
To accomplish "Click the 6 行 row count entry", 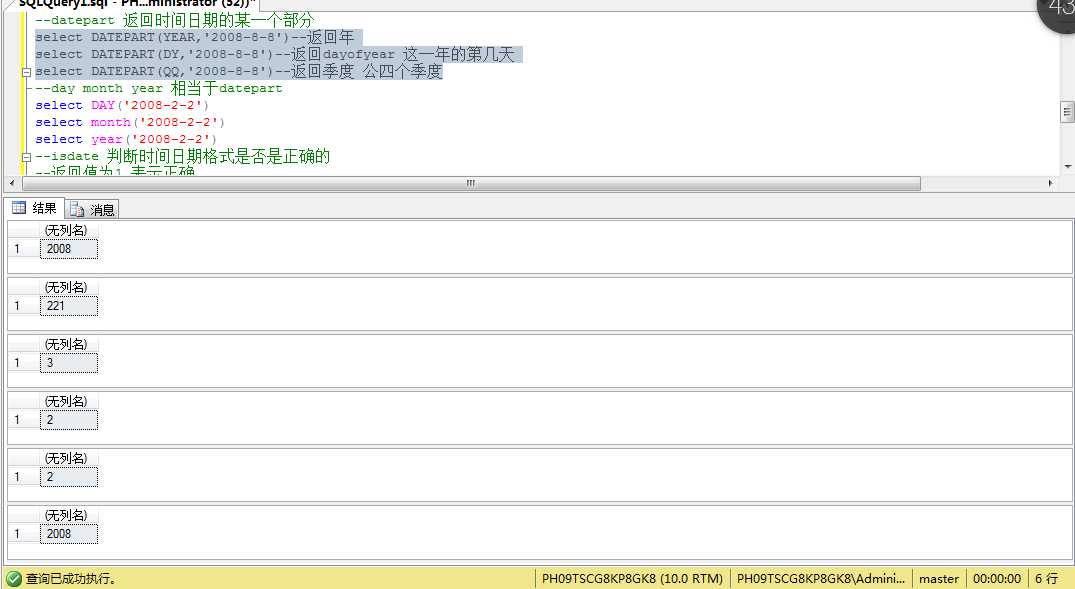I will (x=1046, y=579).
